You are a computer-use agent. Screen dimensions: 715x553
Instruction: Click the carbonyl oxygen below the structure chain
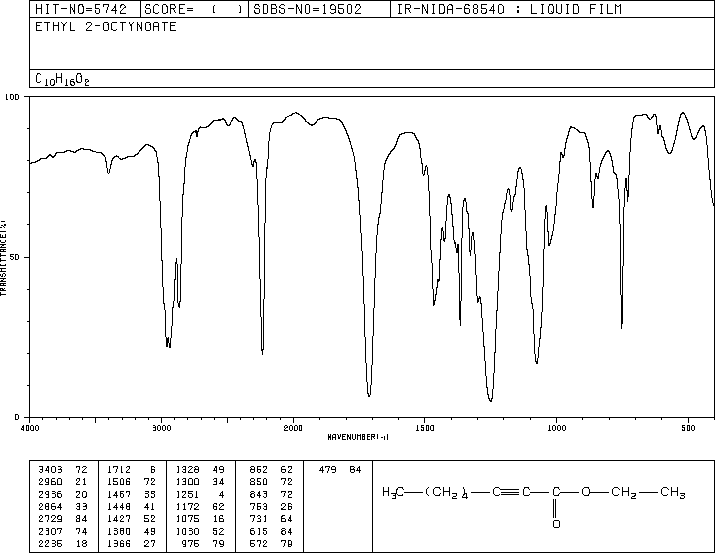click(556, 524)
